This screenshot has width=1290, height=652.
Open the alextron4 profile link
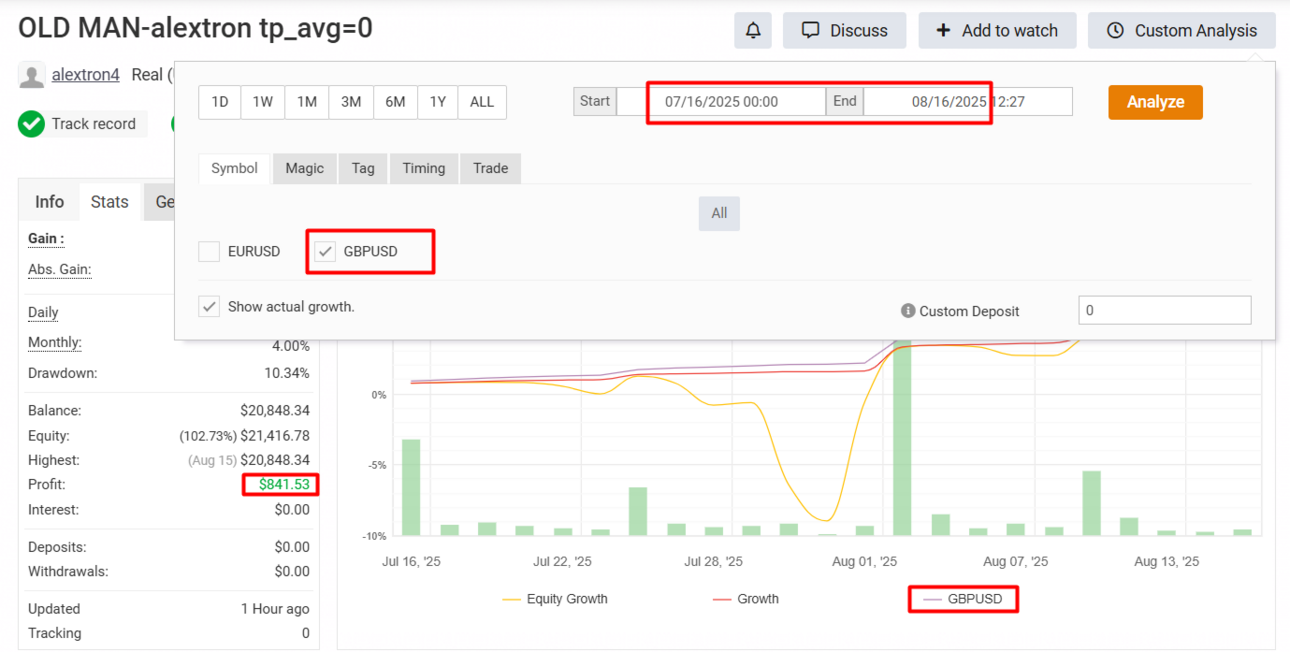point(86,75)
